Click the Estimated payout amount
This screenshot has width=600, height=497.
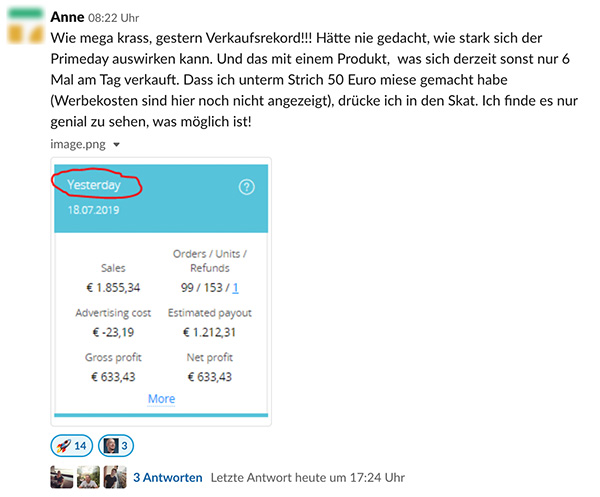(x=209, y=332)
